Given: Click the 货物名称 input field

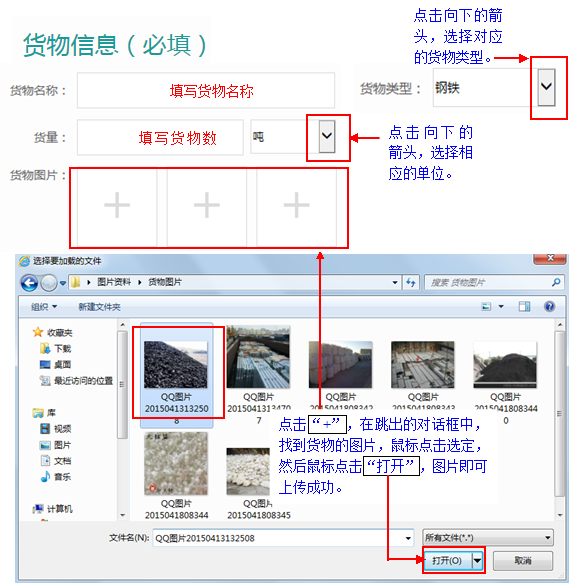Looking at the screenshot, I should click(206, 91).
